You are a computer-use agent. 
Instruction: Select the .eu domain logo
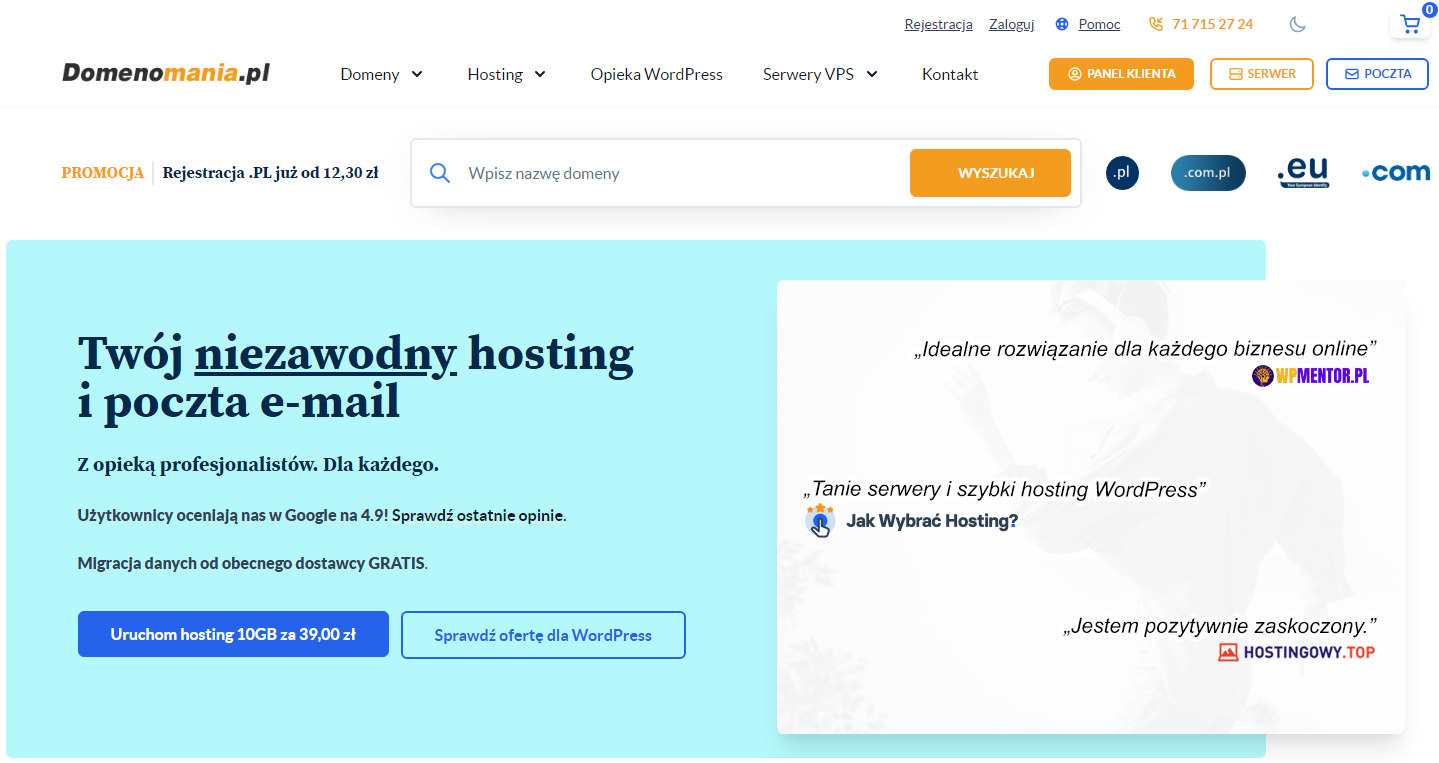pos(1302,173)
